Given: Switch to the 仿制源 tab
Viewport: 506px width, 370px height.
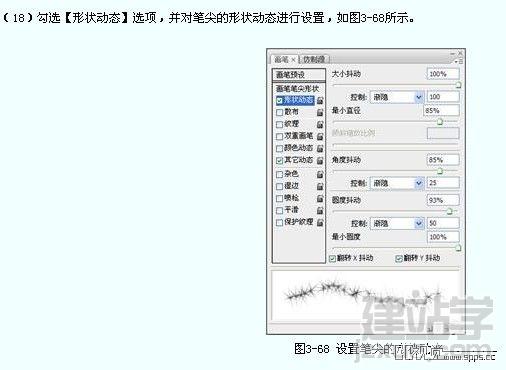Looking at the screenshot, I should (x=314, y=60).
